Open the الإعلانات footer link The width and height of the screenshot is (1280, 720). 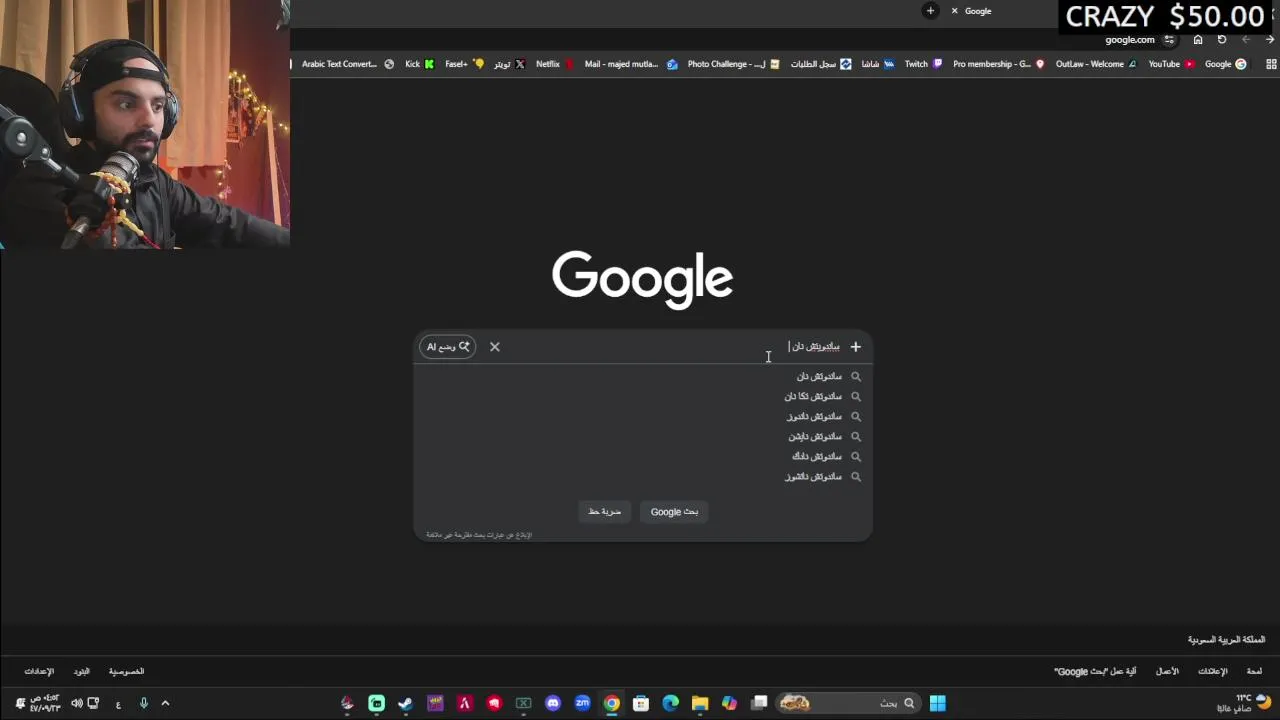click(1212, 672)
